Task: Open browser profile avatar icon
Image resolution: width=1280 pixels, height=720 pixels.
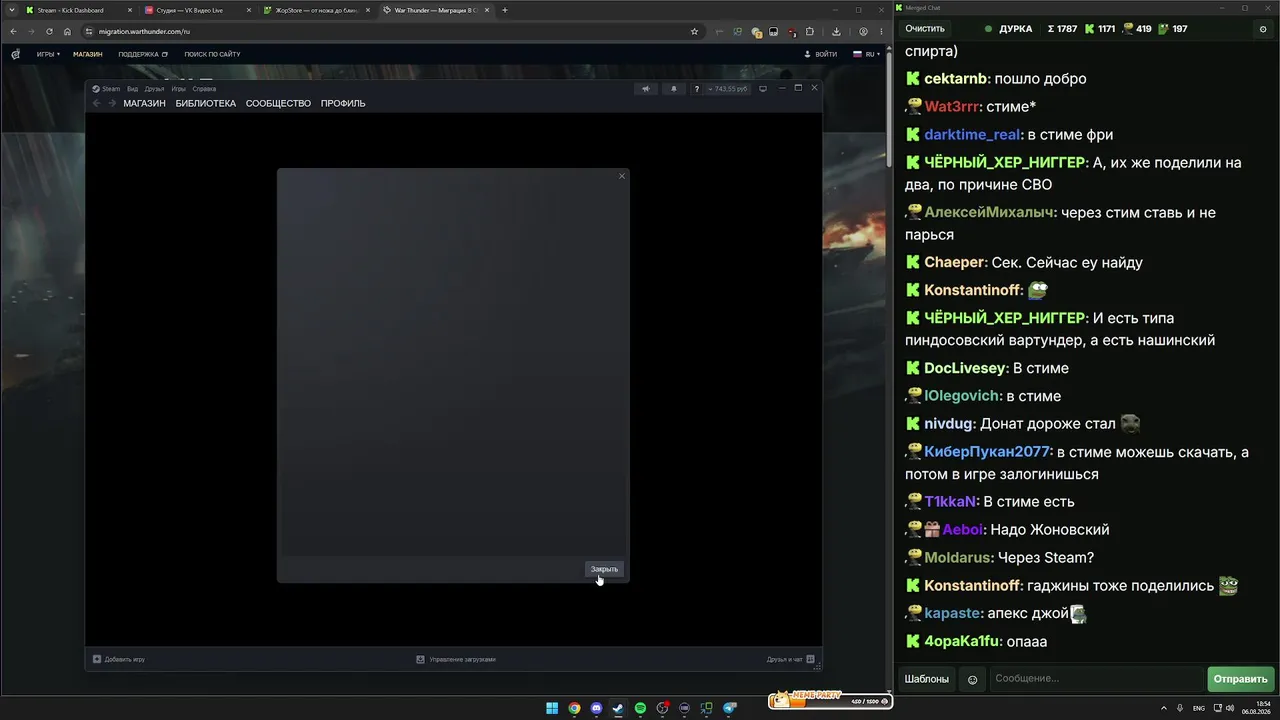Action: [x=863, y=31]
